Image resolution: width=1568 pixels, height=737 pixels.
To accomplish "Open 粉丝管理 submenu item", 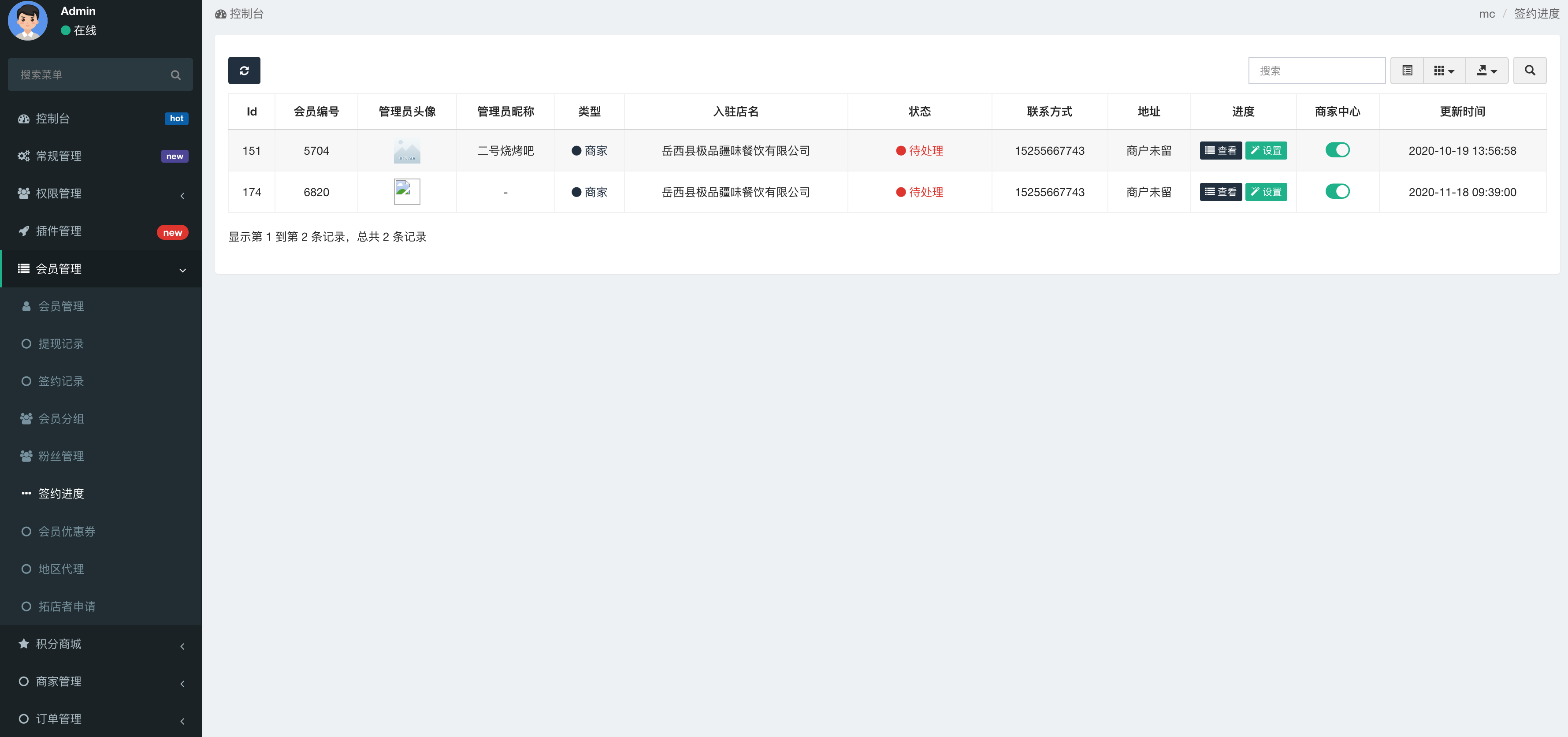I will [x=100, y=457].
